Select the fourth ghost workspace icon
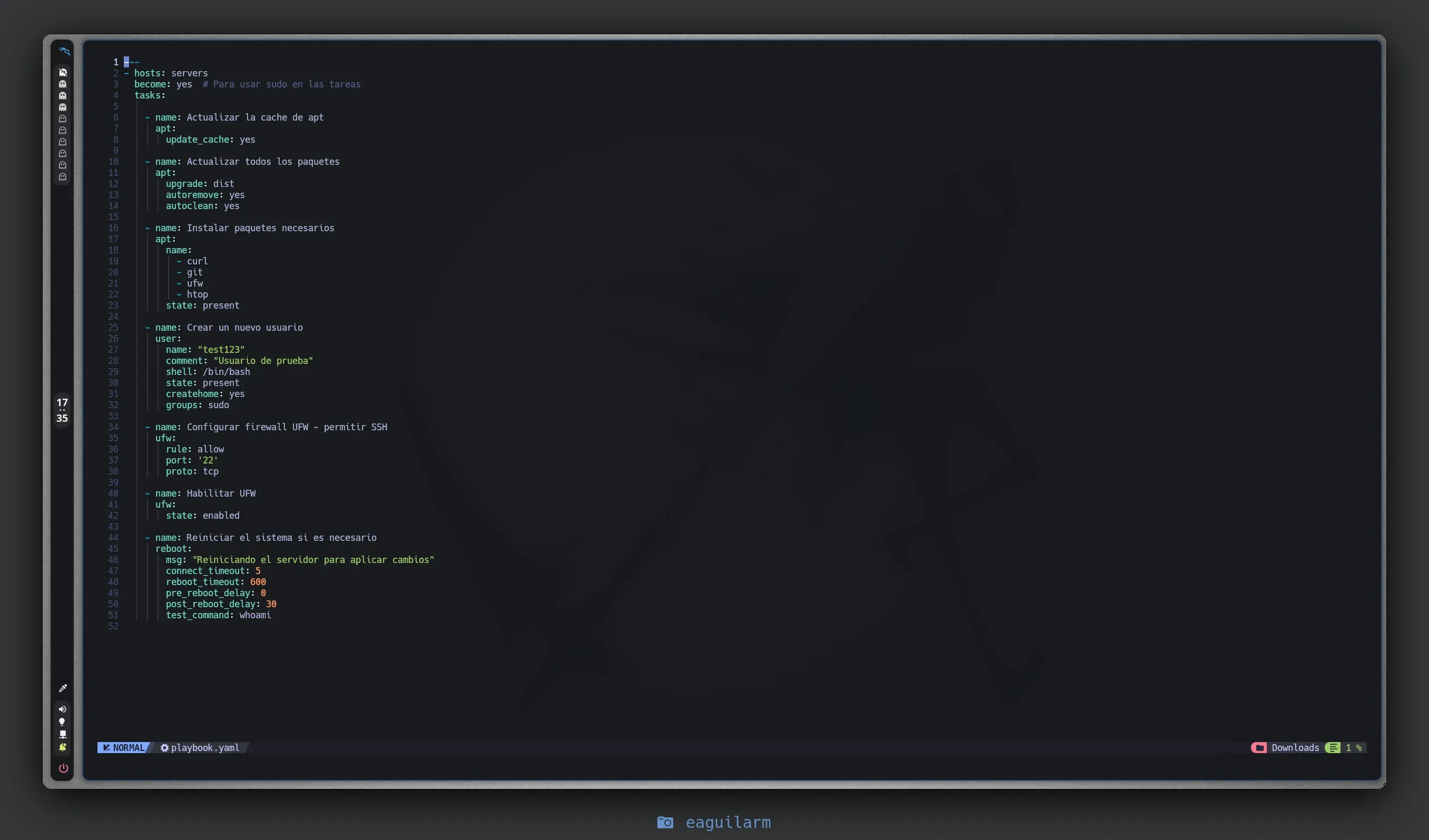Screen dimensions: 1429x840 point(63,107)
